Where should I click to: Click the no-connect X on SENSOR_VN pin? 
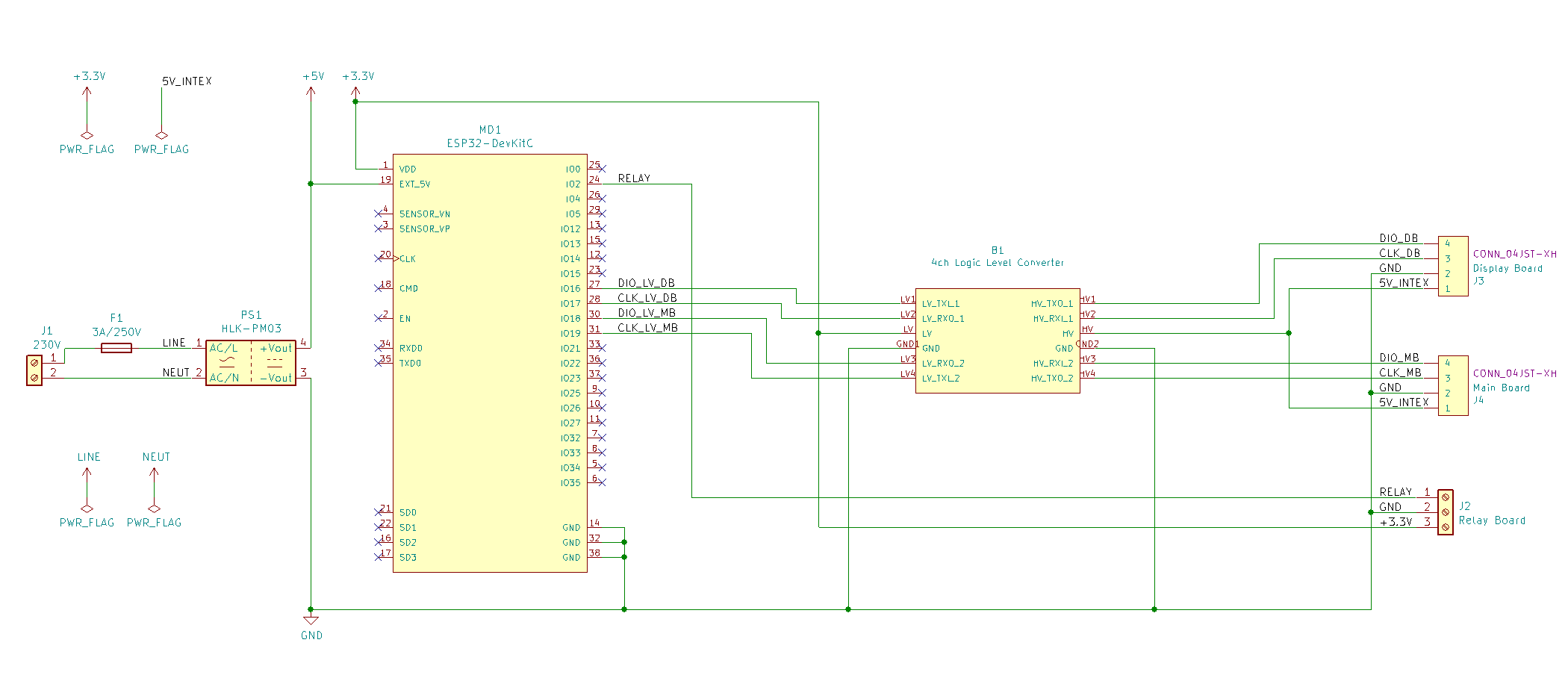pos(378,214)
